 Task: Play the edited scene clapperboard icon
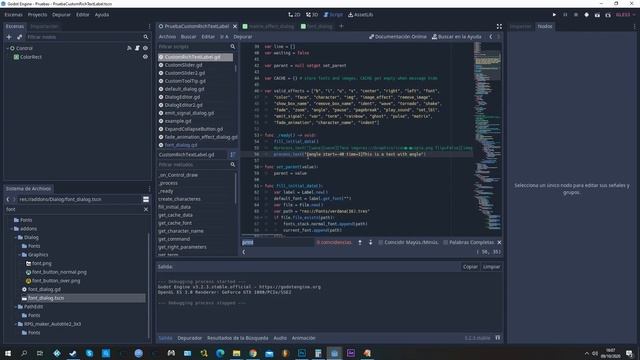(x=597, y=15)
